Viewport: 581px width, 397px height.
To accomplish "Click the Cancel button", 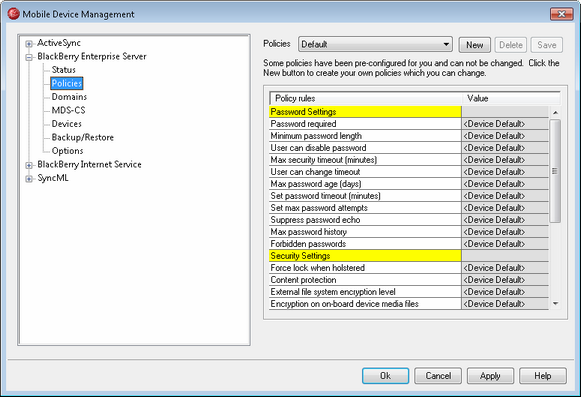I will [x=438, y=376].
